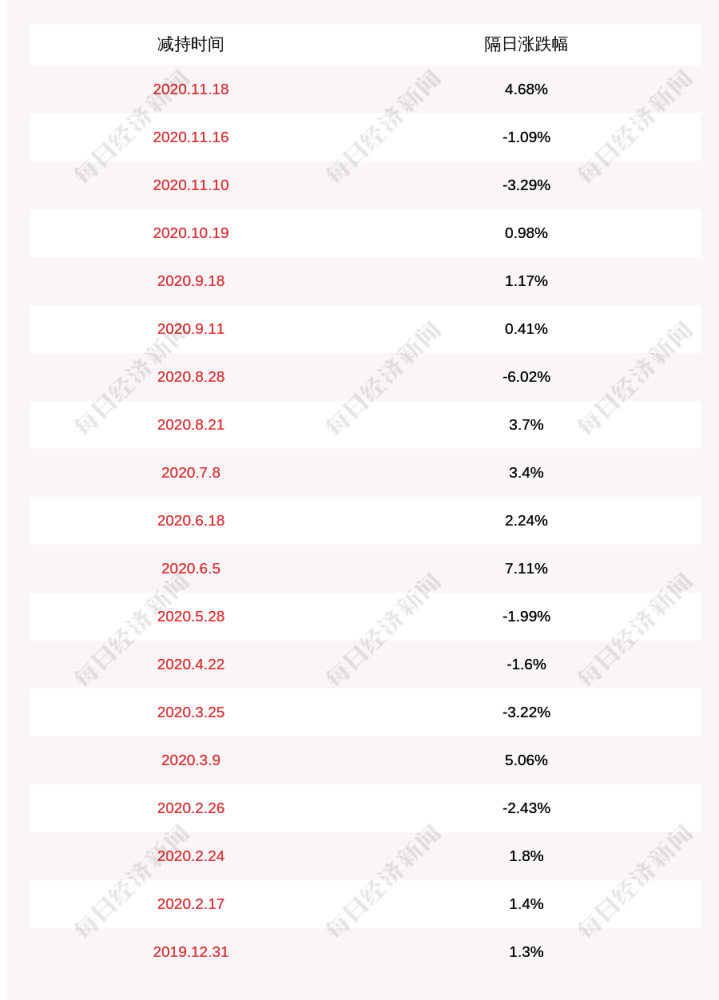The image size is (719, 1000).
Task: Select the 4.68% change value
Action: 526,89
